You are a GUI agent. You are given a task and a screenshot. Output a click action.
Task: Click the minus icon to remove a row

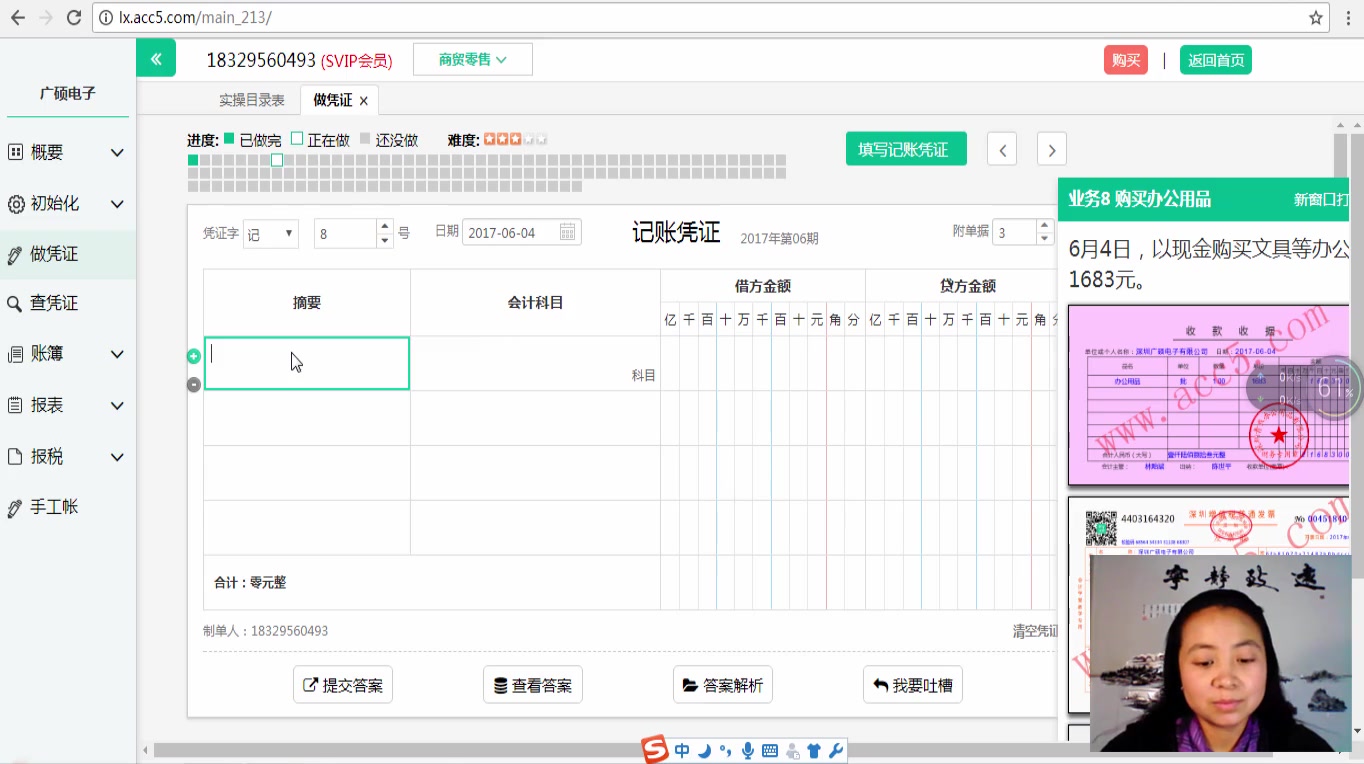(x=193, y=384)
